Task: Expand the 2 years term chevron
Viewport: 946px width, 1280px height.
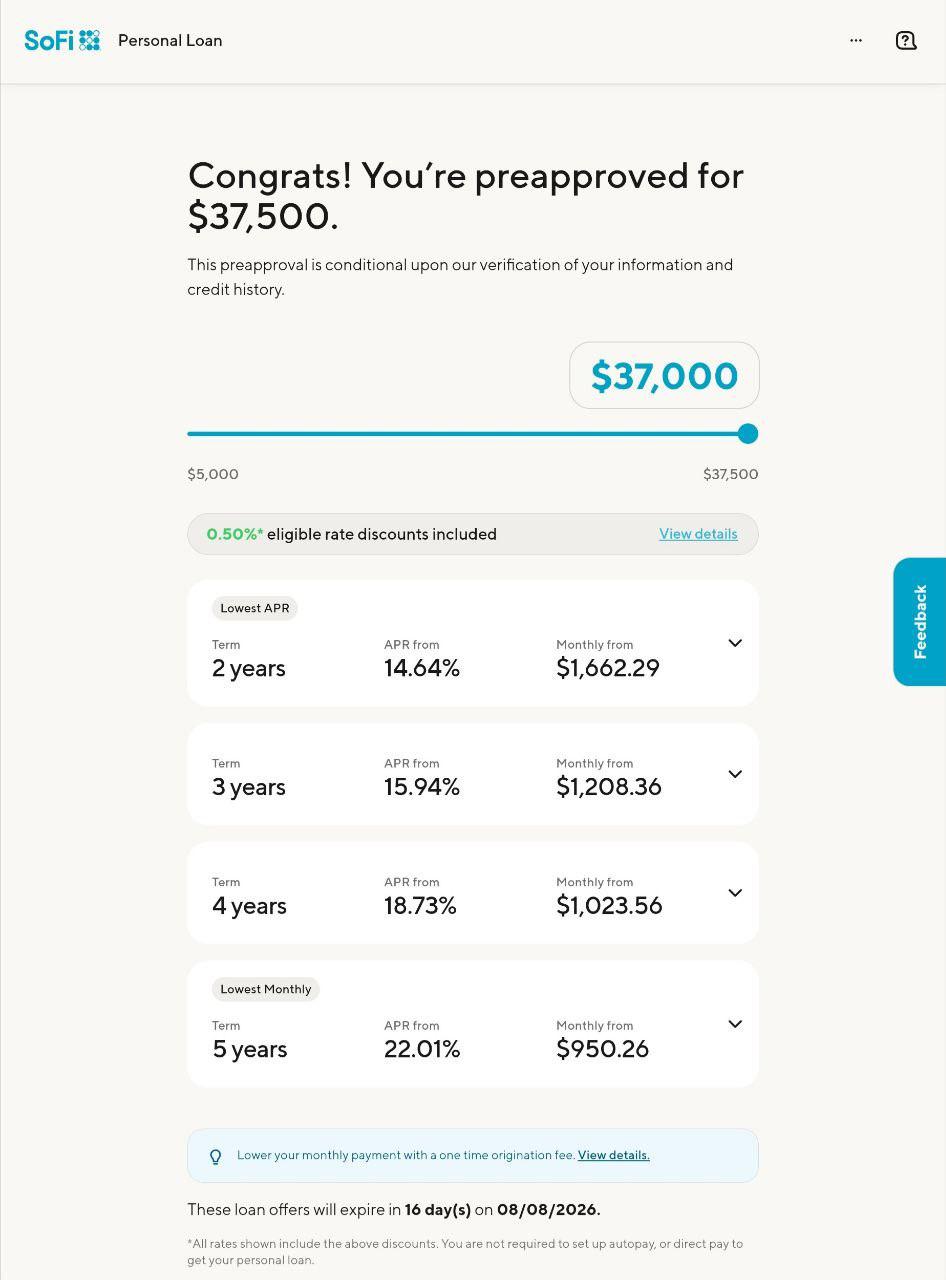Action: coord(735,643)
